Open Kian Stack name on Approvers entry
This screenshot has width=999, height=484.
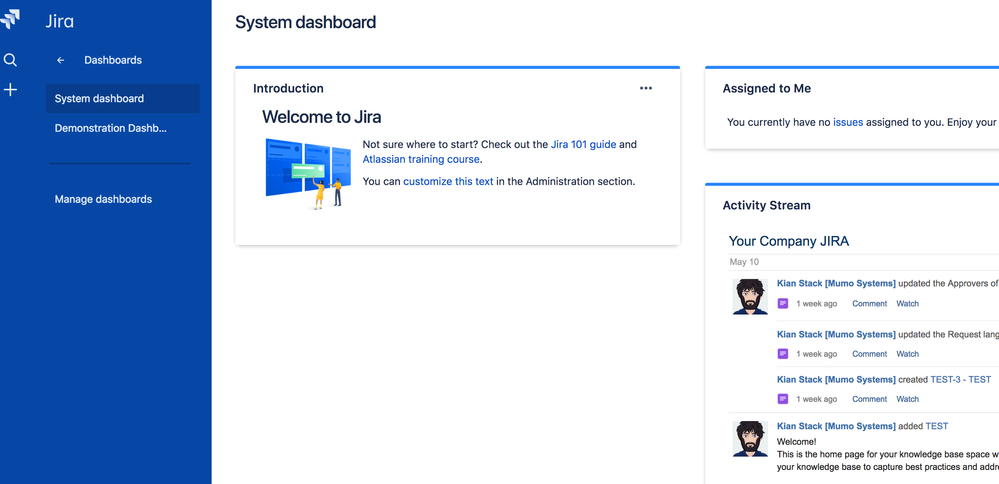[x=837, y=283]
